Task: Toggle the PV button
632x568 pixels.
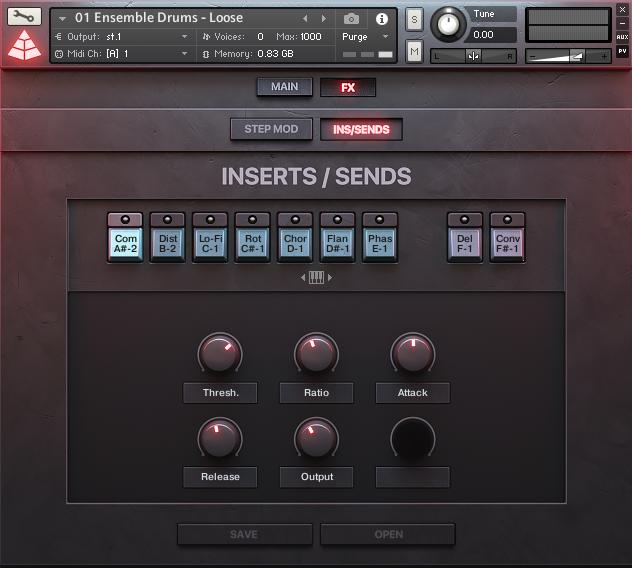Action: click(622, 51)
